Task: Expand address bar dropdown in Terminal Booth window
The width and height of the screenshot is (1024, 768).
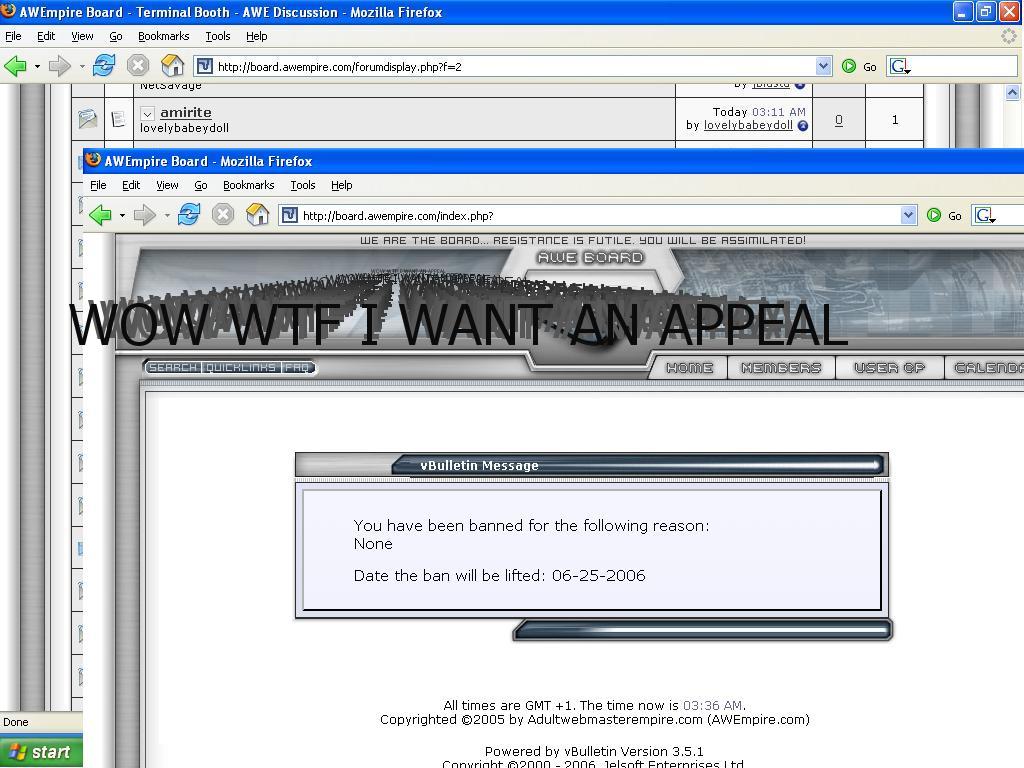Action: 823,66
